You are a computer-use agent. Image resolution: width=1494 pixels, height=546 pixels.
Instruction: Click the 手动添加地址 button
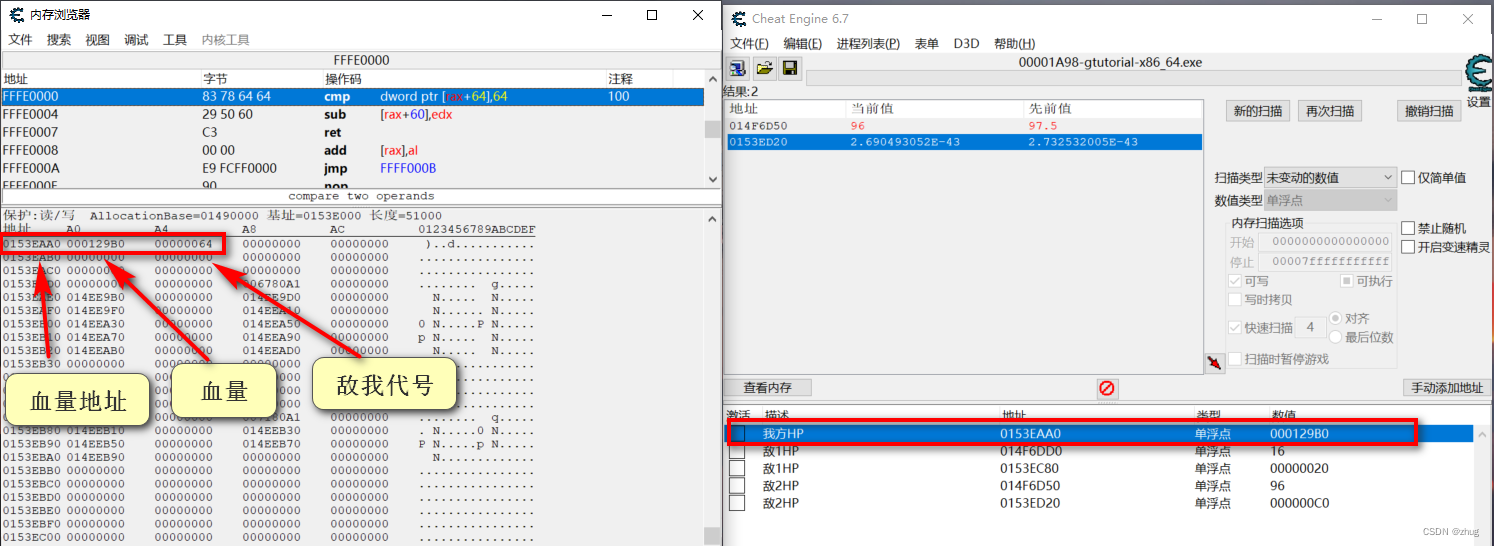[x=1445, y=388]
